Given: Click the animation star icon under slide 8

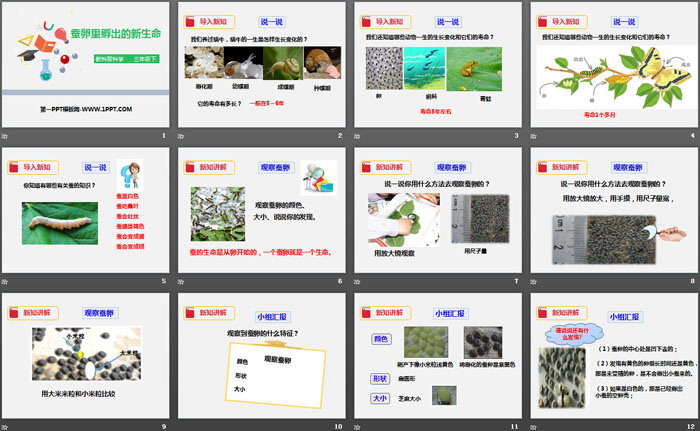Looking at the screenshot, I should [x=533, y=281].
